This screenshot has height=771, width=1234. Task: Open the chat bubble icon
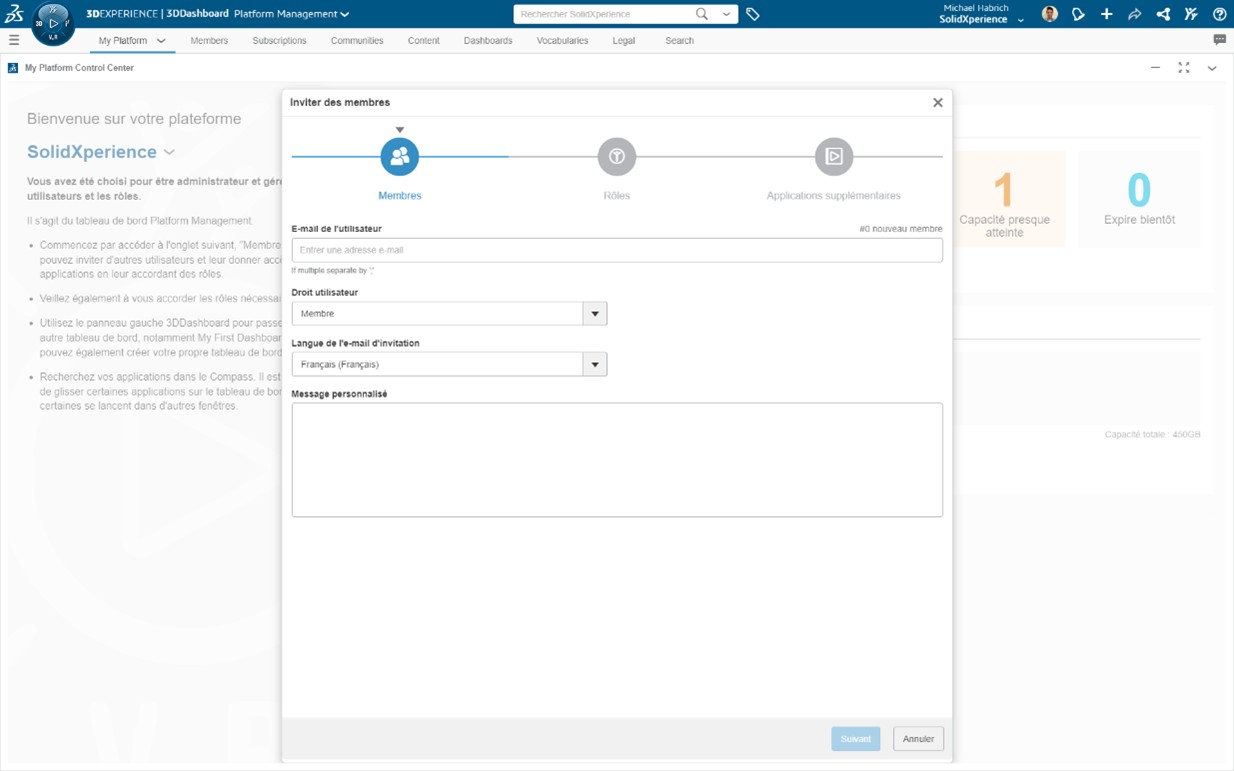(1219, 40)
